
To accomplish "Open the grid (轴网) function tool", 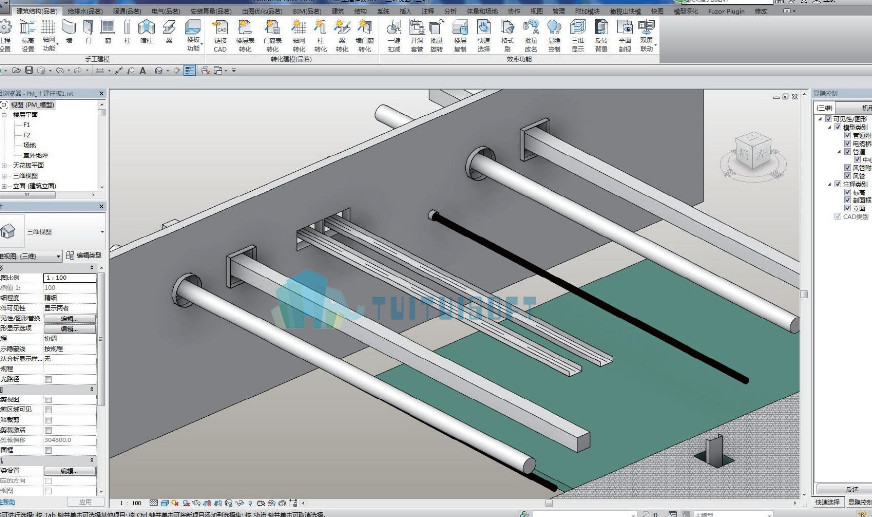I will click(49, 35).
